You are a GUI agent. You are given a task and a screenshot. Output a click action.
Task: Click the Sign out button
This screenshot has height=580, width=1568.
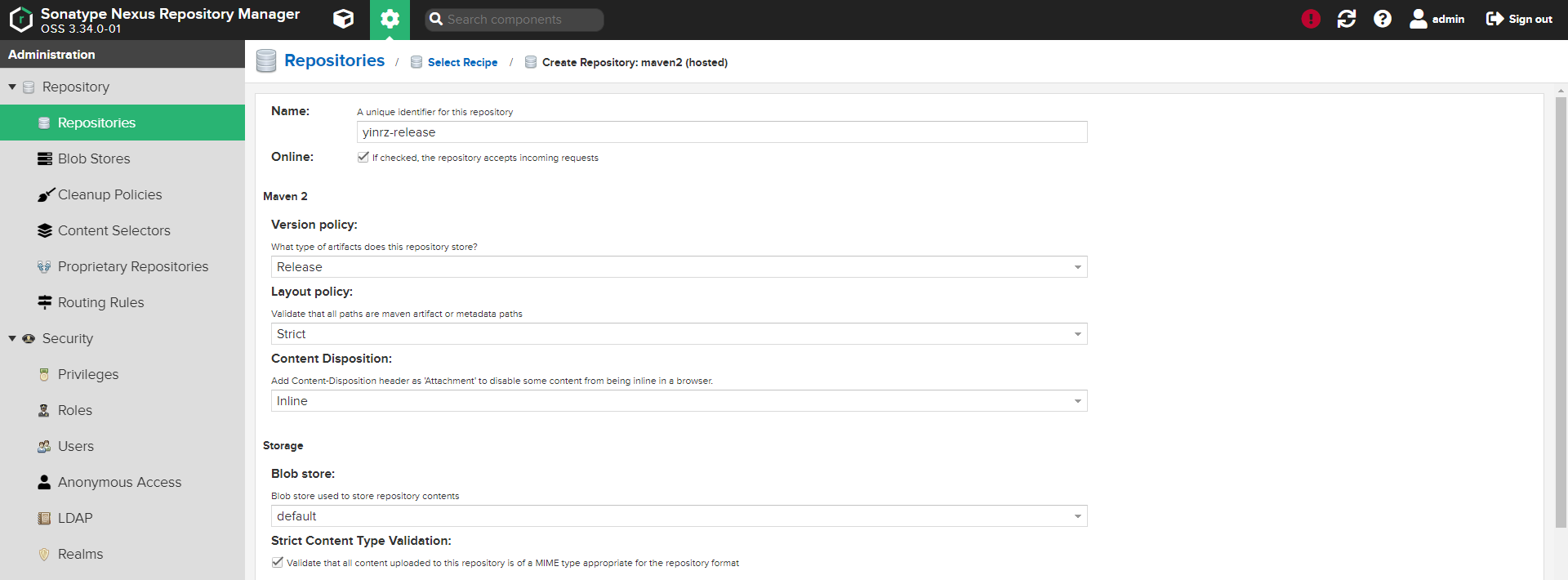coord(1519,19)
